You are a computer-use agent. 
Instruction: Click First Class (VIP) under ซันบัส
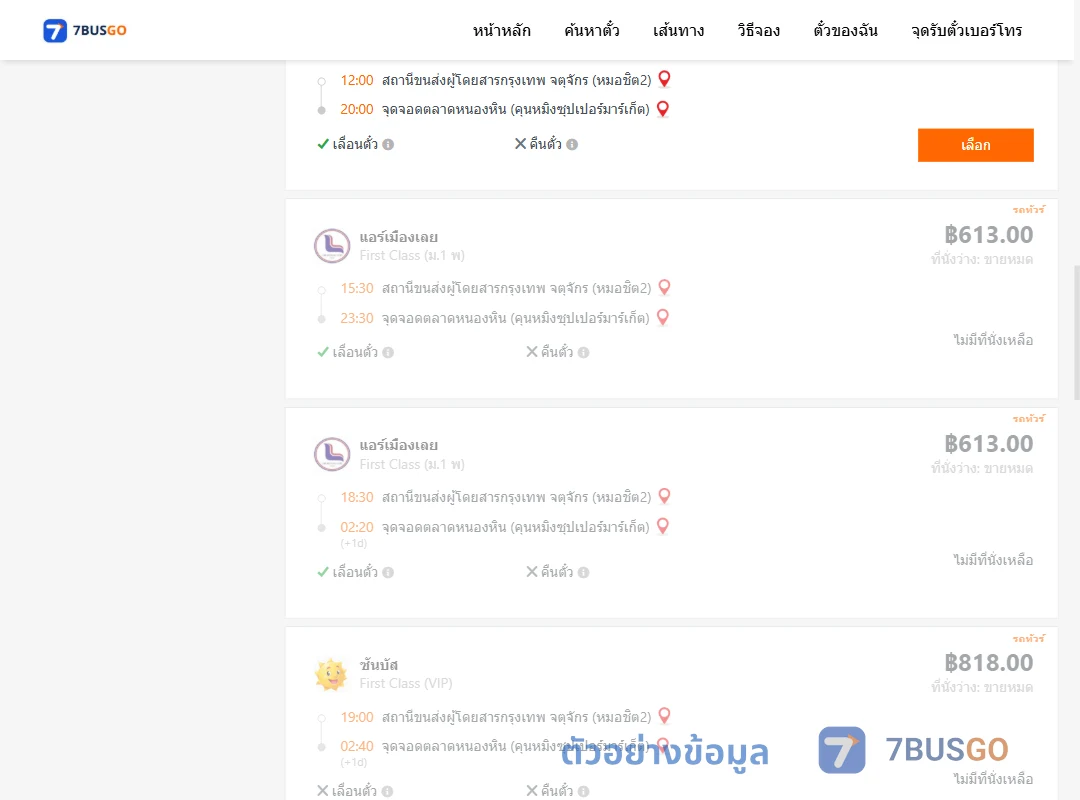click(406, 684)
